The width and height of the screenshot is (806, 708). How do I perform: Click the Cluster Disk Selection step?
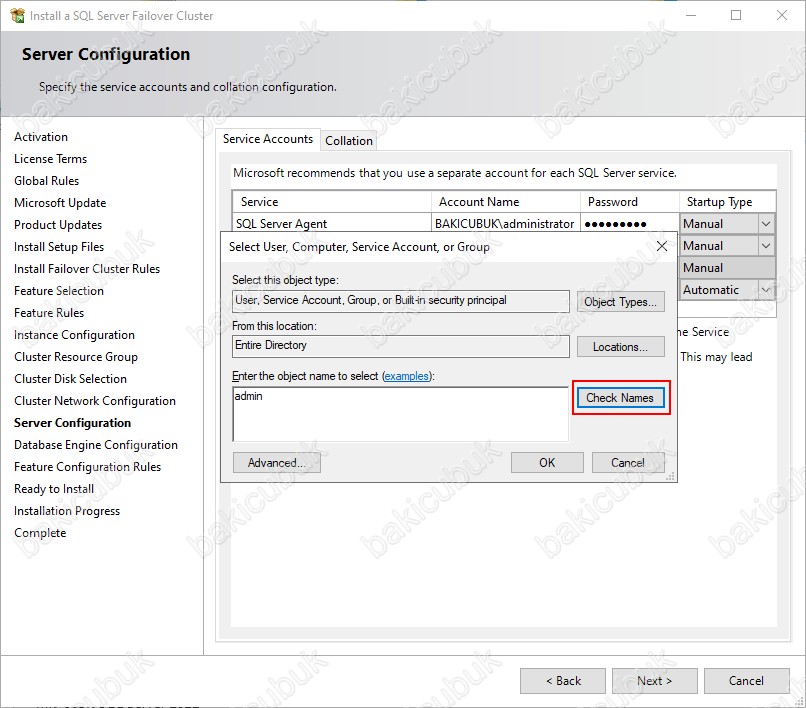[x=70, y=379]
